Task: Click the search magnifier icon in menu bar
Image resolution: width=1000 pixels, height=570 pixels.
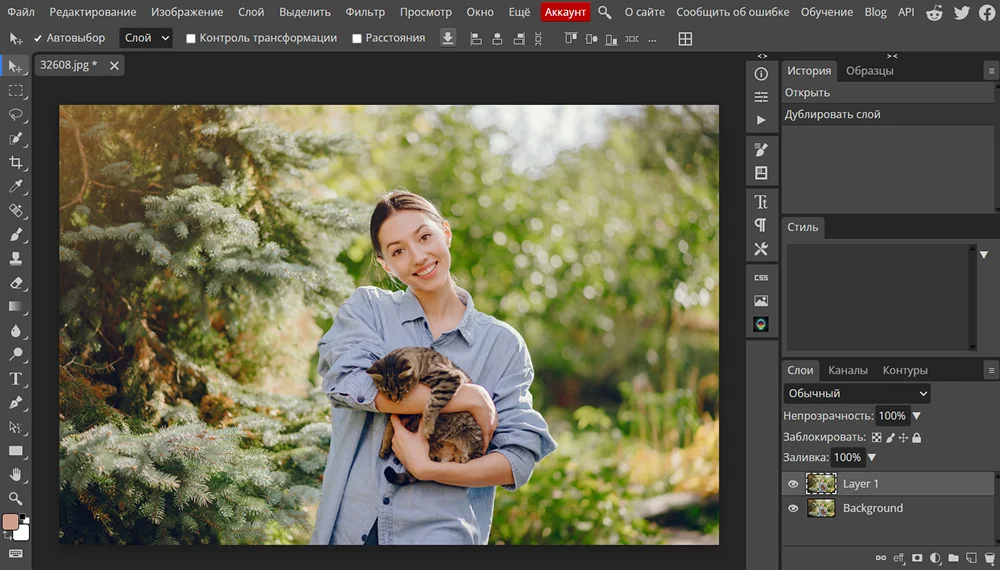Action: [x=605, y=12]
